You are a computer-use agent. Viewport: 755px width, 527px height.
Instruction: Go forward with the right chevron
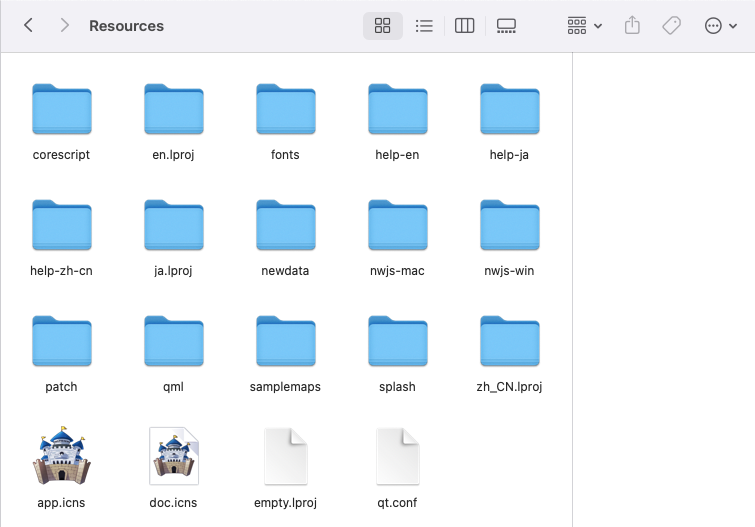click(64, 25)
